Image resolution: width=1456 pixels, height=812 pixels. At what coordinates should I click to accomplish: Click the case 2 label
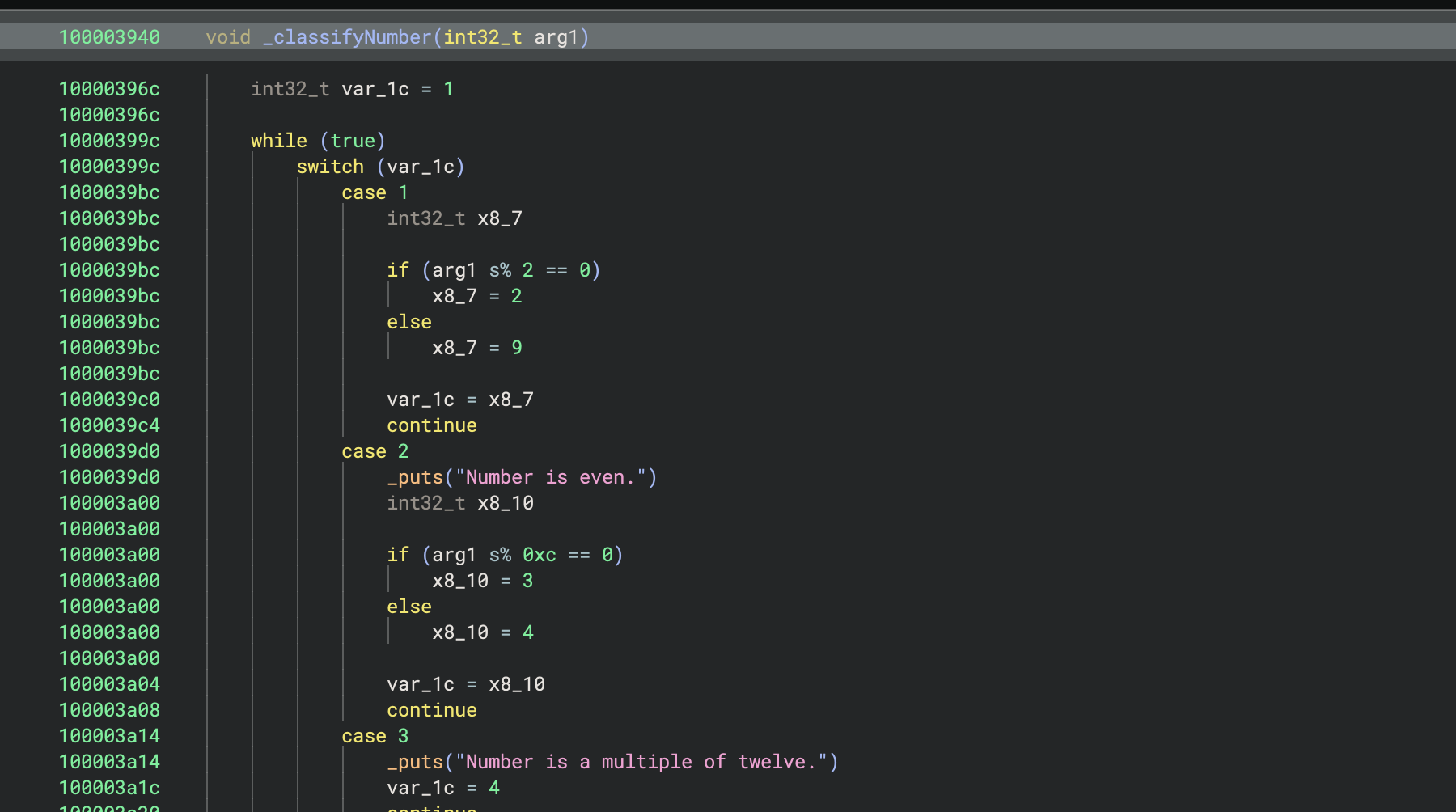coord(375,451)
